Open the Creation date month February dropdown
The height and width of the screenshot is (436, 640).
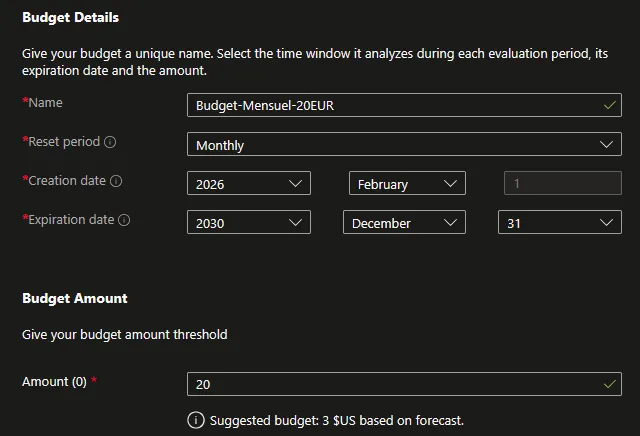[x=407, y=183]
